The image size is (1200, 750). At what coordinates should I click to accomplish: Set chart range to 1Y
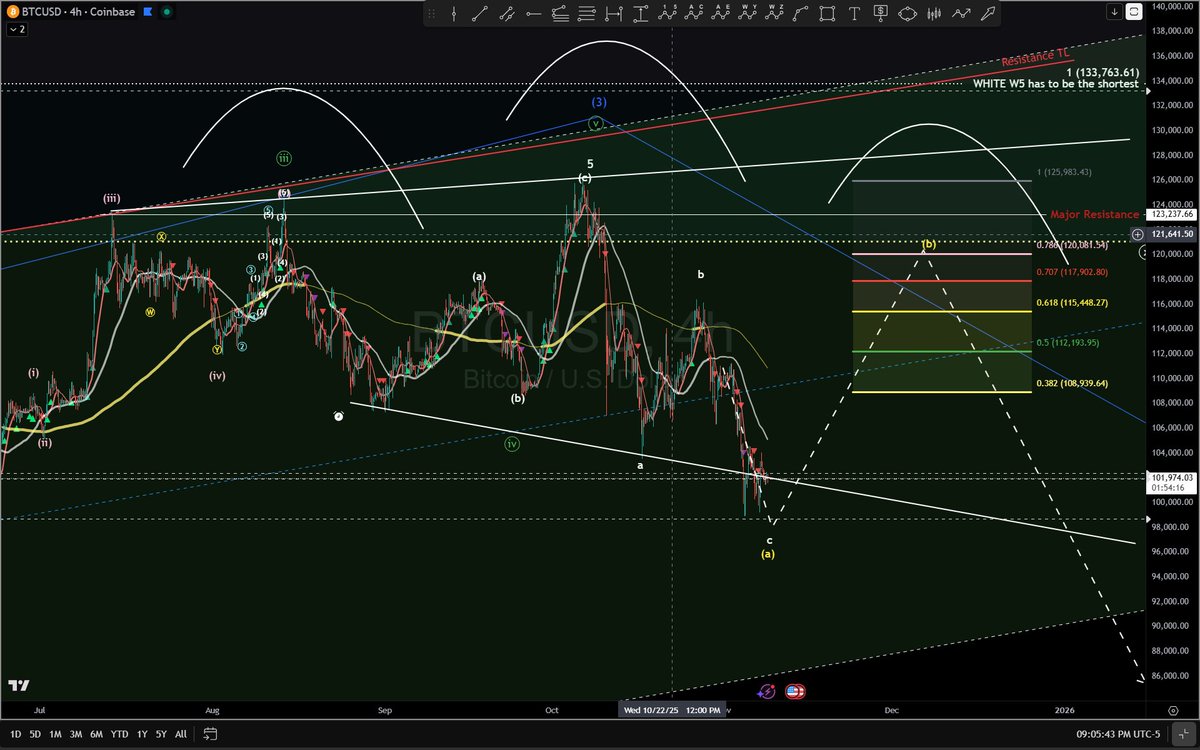[x=141, y=734]
